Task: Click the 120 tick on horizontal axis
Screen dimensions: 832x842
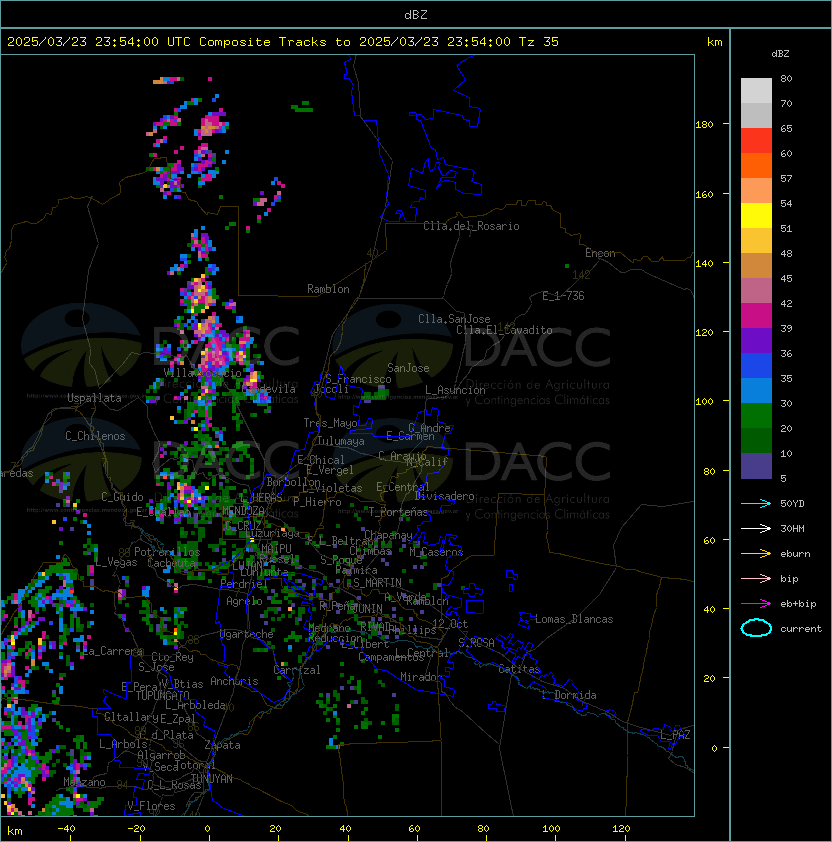Action: point(621,829)
